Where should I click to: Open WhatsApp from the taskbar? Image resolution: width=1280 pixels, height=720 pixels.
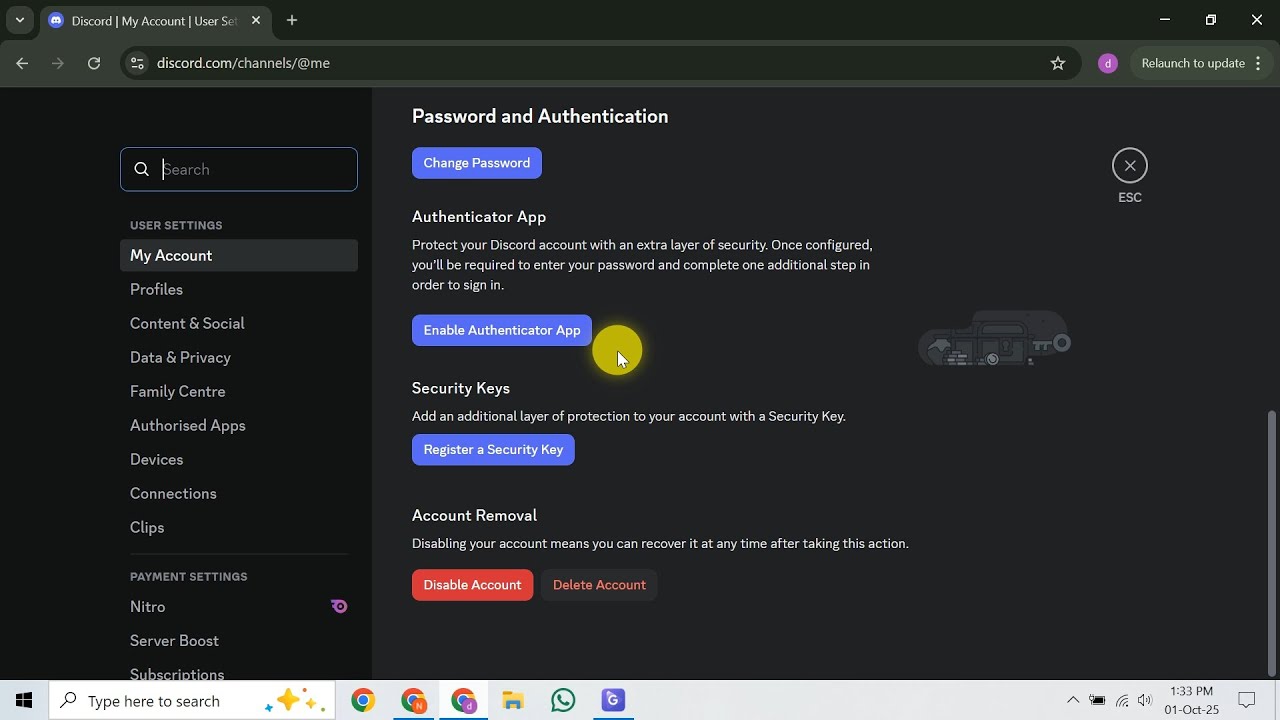563,700
